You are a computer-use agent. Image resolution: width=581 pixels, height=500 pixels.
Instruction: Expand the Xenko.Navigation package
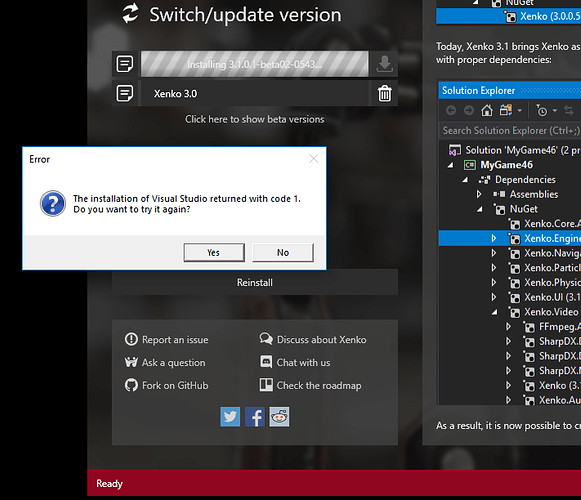pyautogui.click(x=494, y=253)
